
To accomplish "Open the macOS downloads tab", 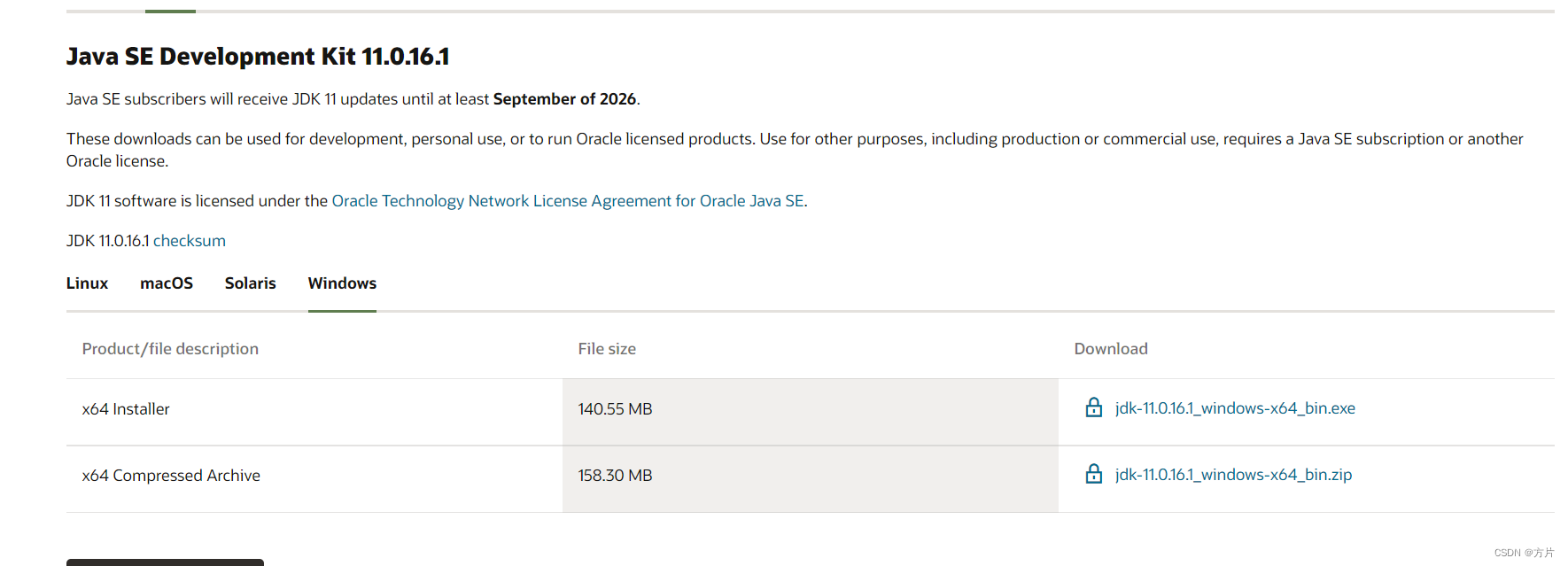I will point(167,283).
